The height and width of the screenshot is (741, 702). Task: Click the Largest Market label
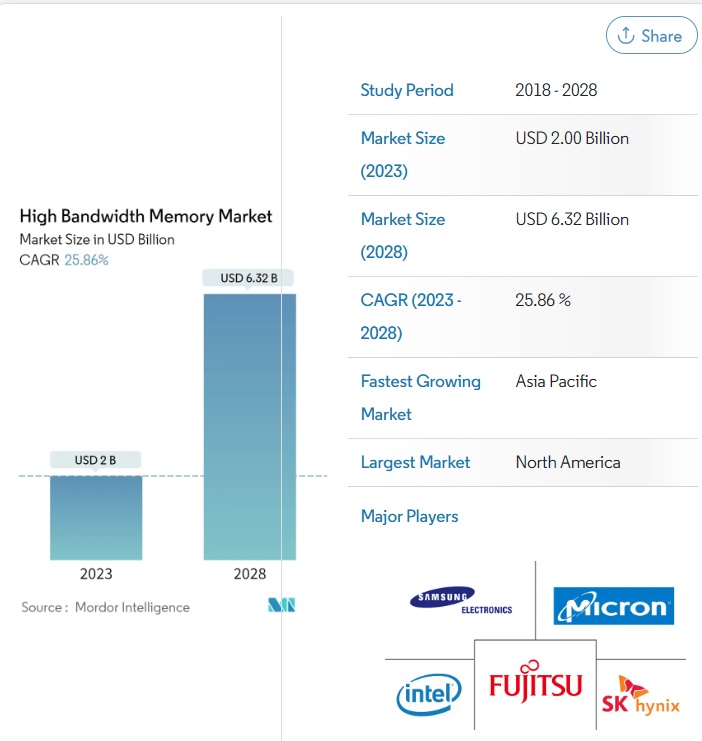(x=415, y=462)
